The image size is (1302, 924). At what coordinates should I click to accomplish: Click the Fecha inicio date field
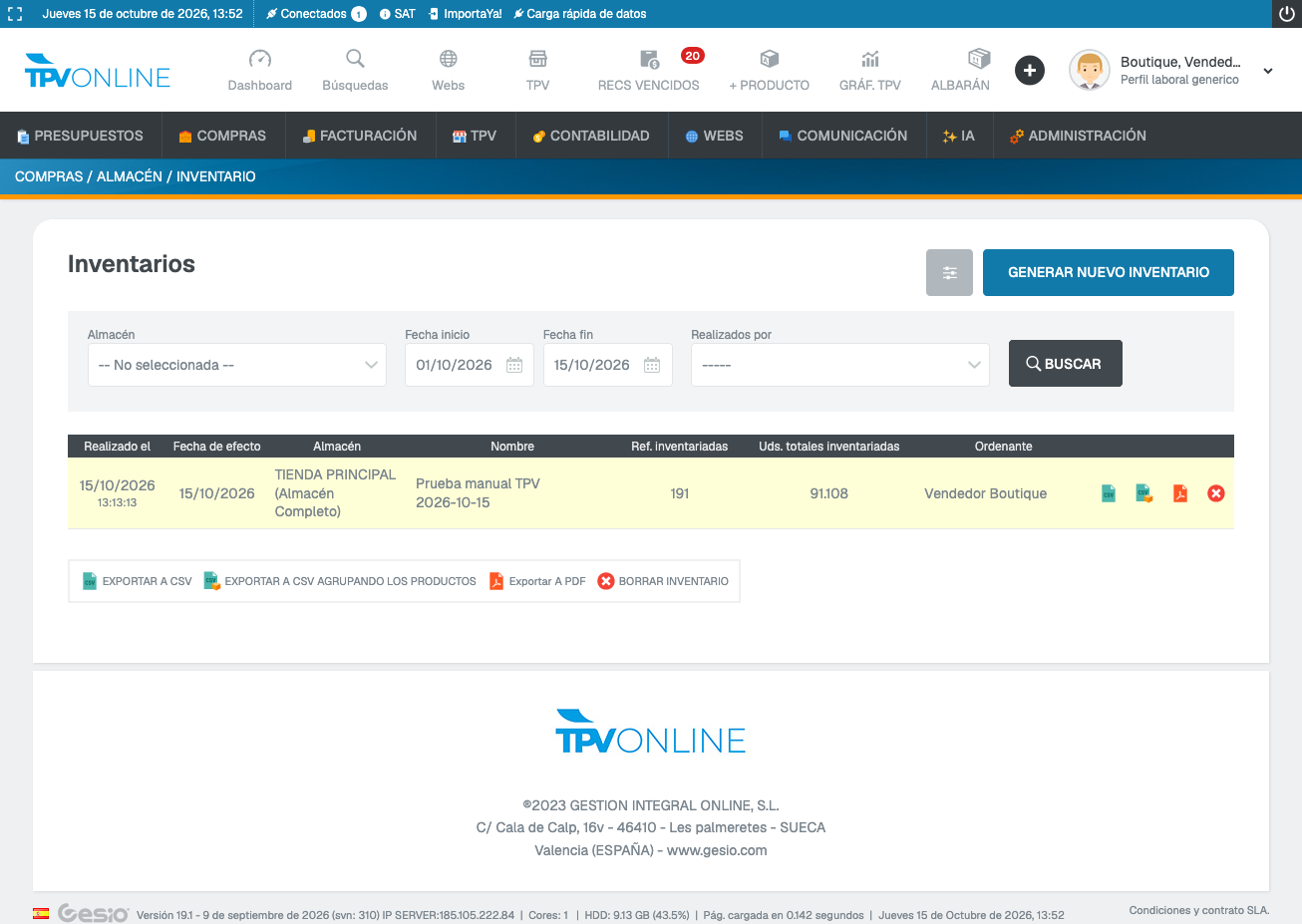(x=470, y=365)
